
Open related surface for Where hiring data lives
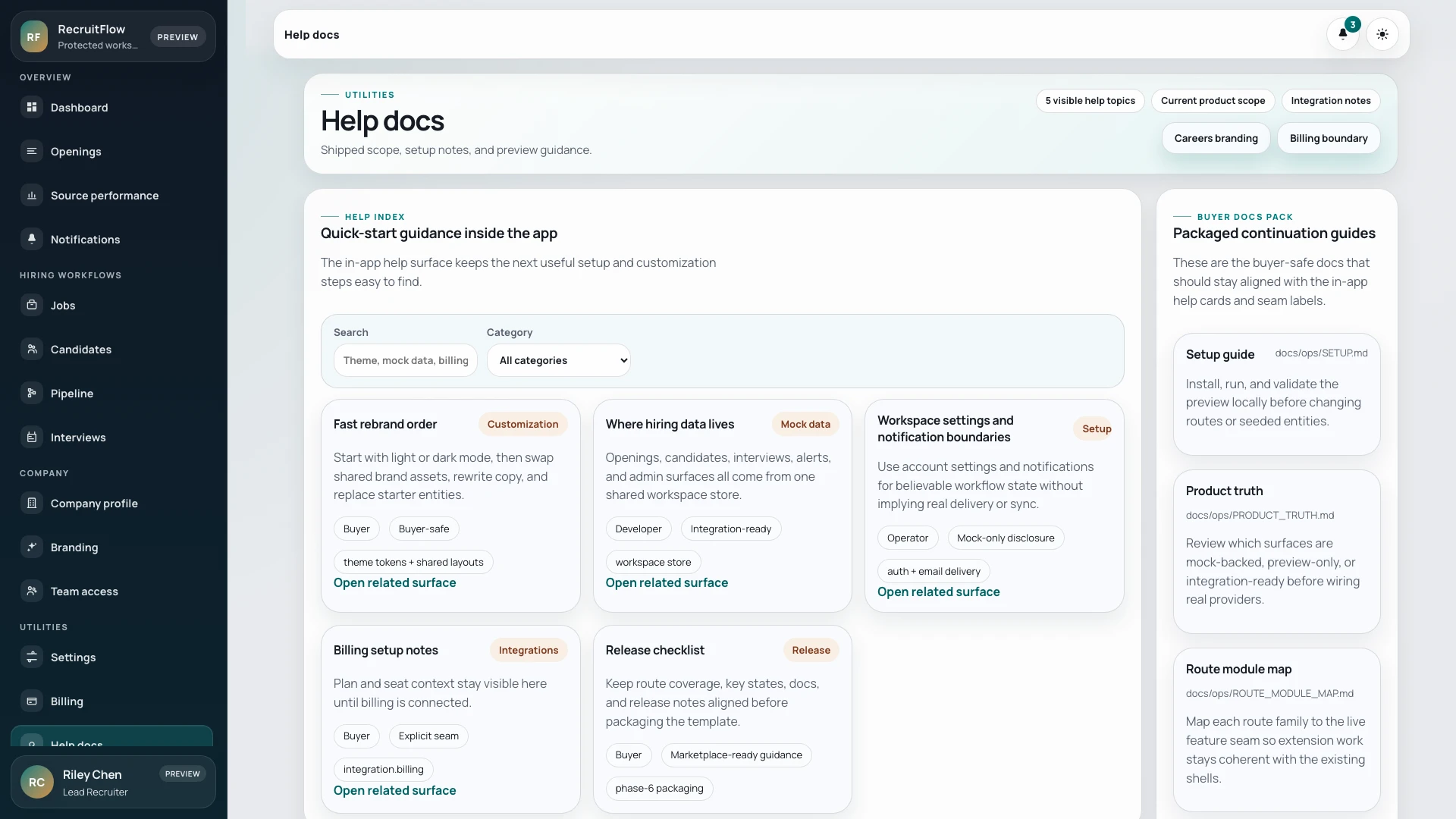[667, 583]
